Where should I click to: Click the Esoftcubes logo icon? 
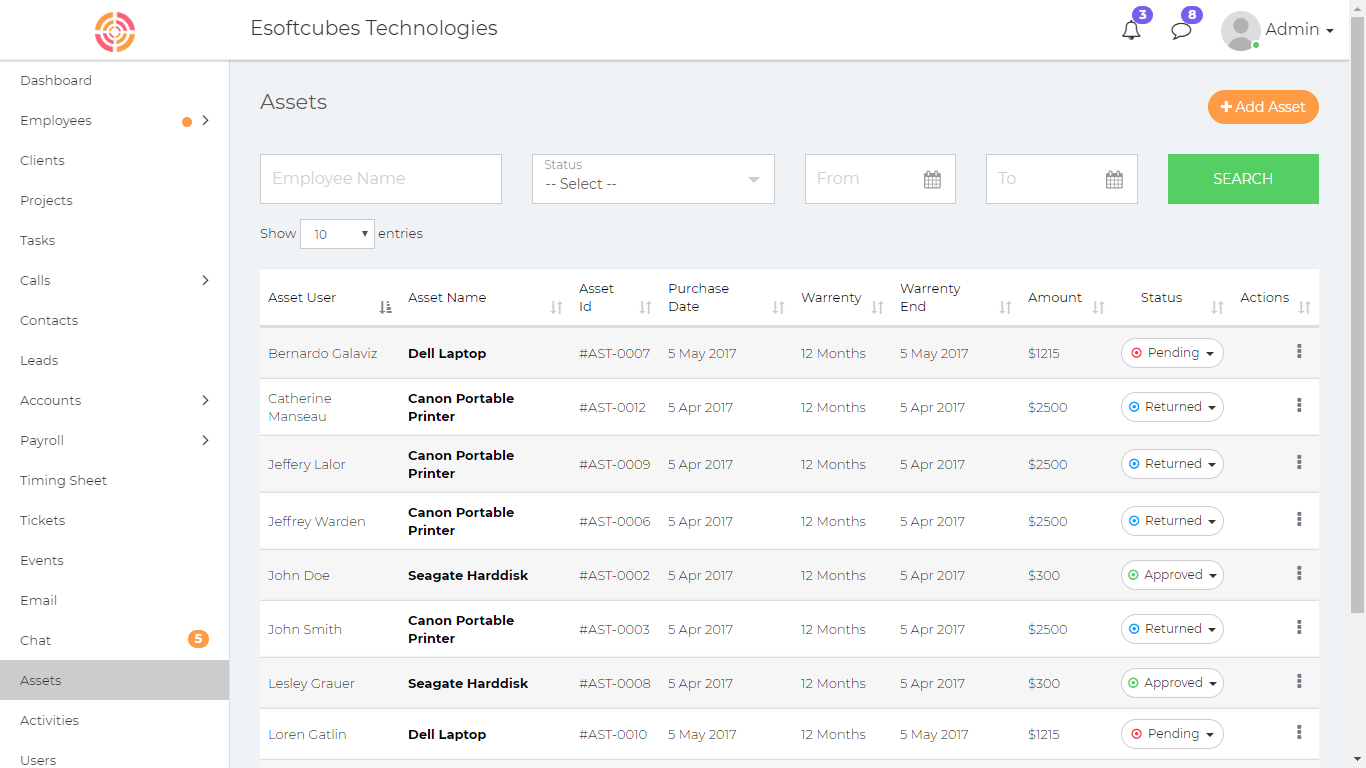(x=115, y=32)
